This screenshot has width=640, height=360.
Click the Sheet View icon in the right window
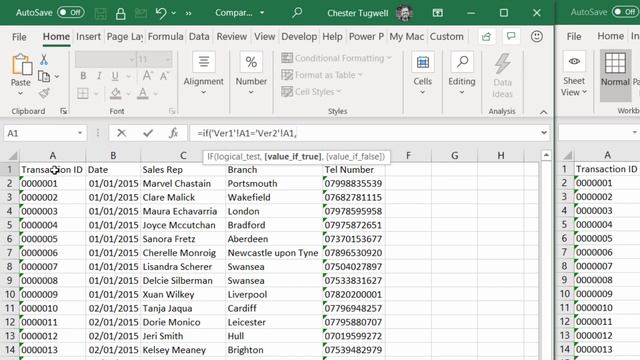coord(574,62)
